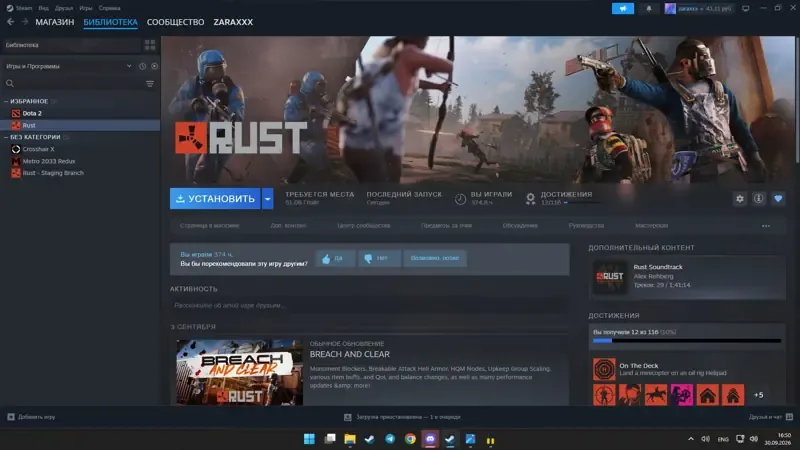Open On The Deck achievement icon
800x450 pixels.
(x=604, y=369)
